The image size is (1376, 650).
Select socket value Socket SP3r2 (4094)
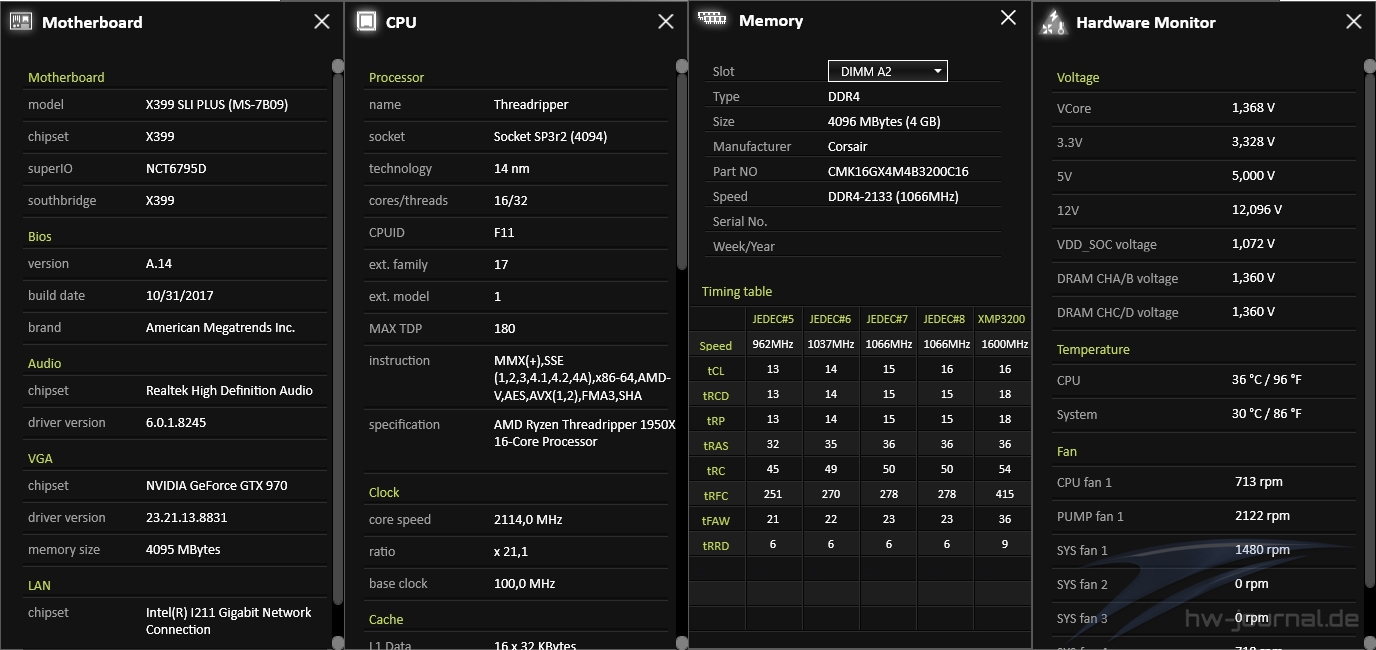(550, 136)
